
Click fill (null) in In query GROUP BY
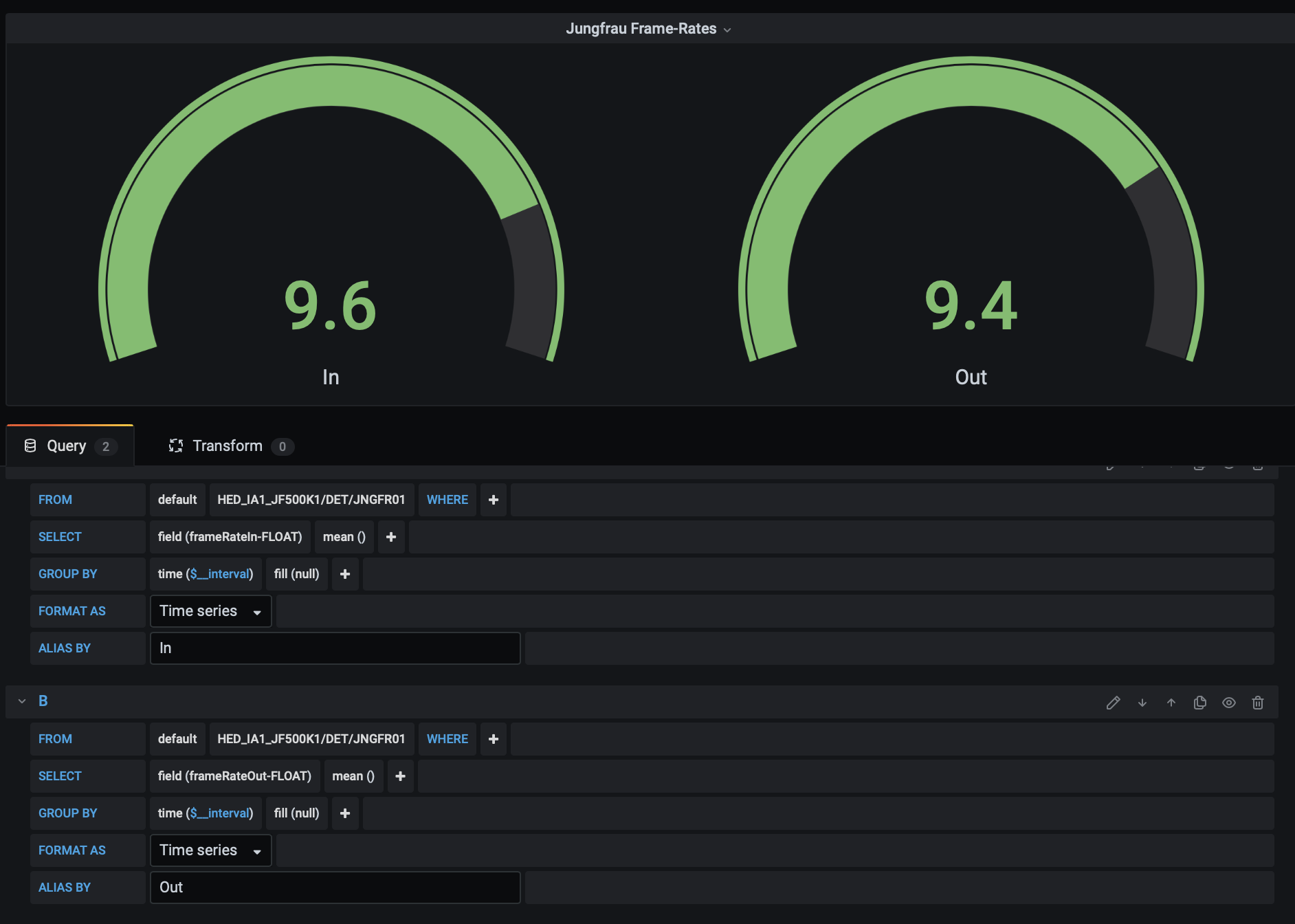click(297, 574)
